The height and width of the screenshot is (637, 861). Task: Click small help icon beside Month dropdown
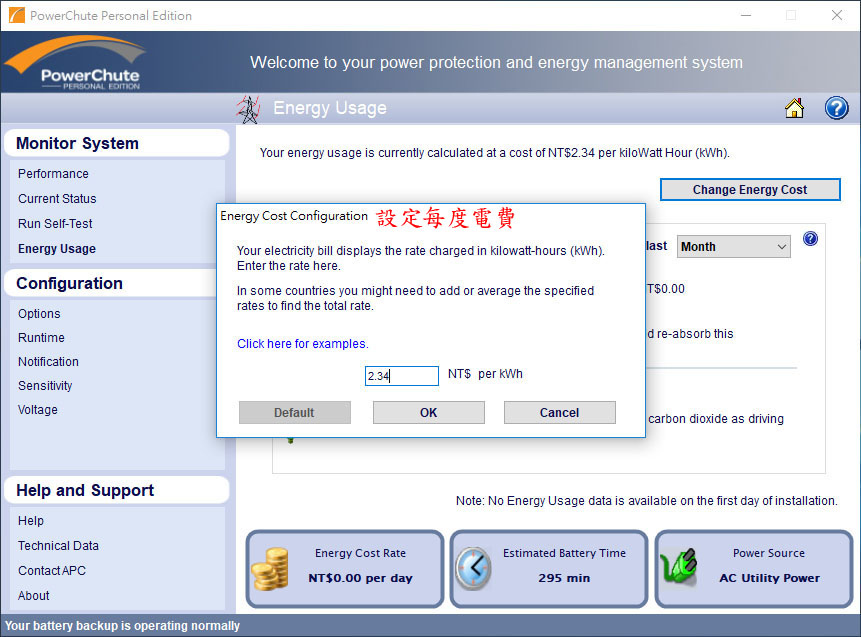[x=810, y=239]
